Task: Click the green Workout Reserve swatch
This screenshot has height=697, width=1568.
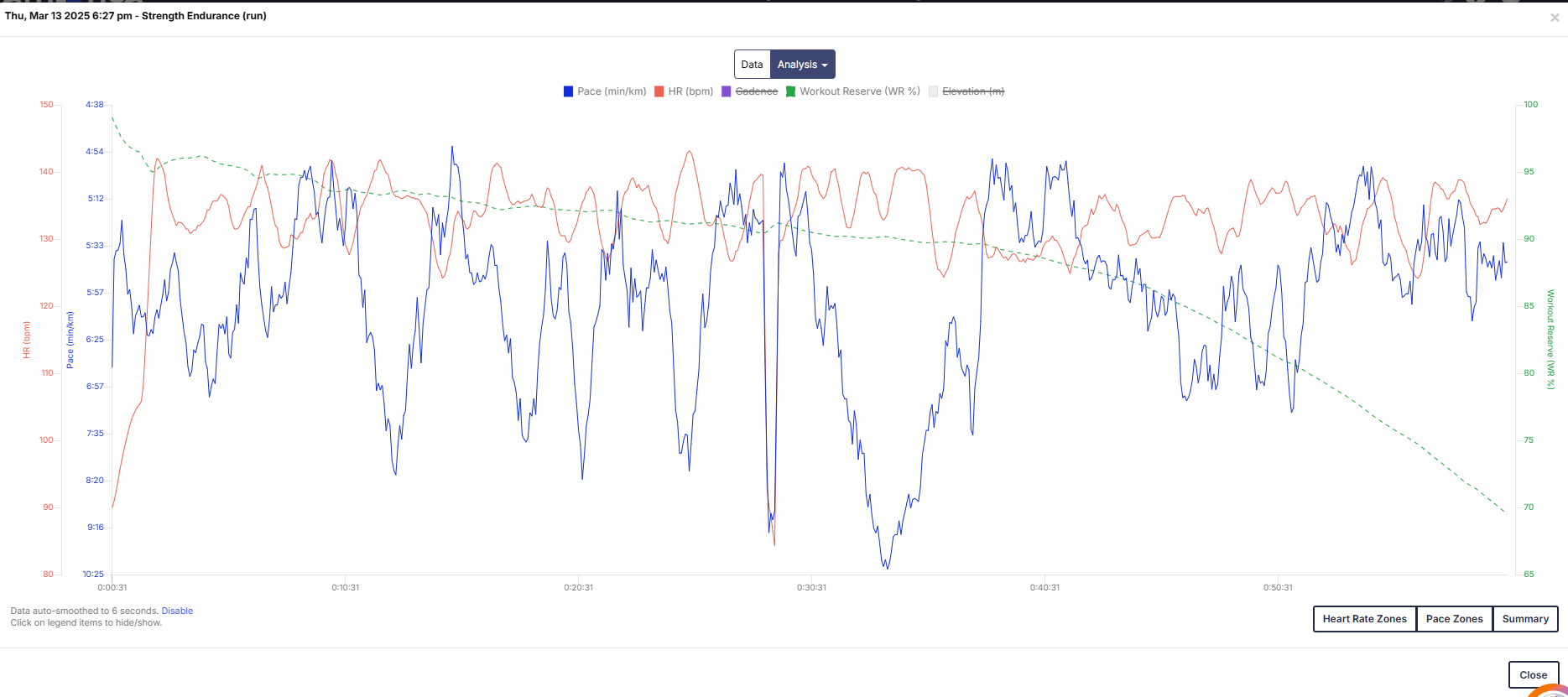Action: (x=790, y=91)
